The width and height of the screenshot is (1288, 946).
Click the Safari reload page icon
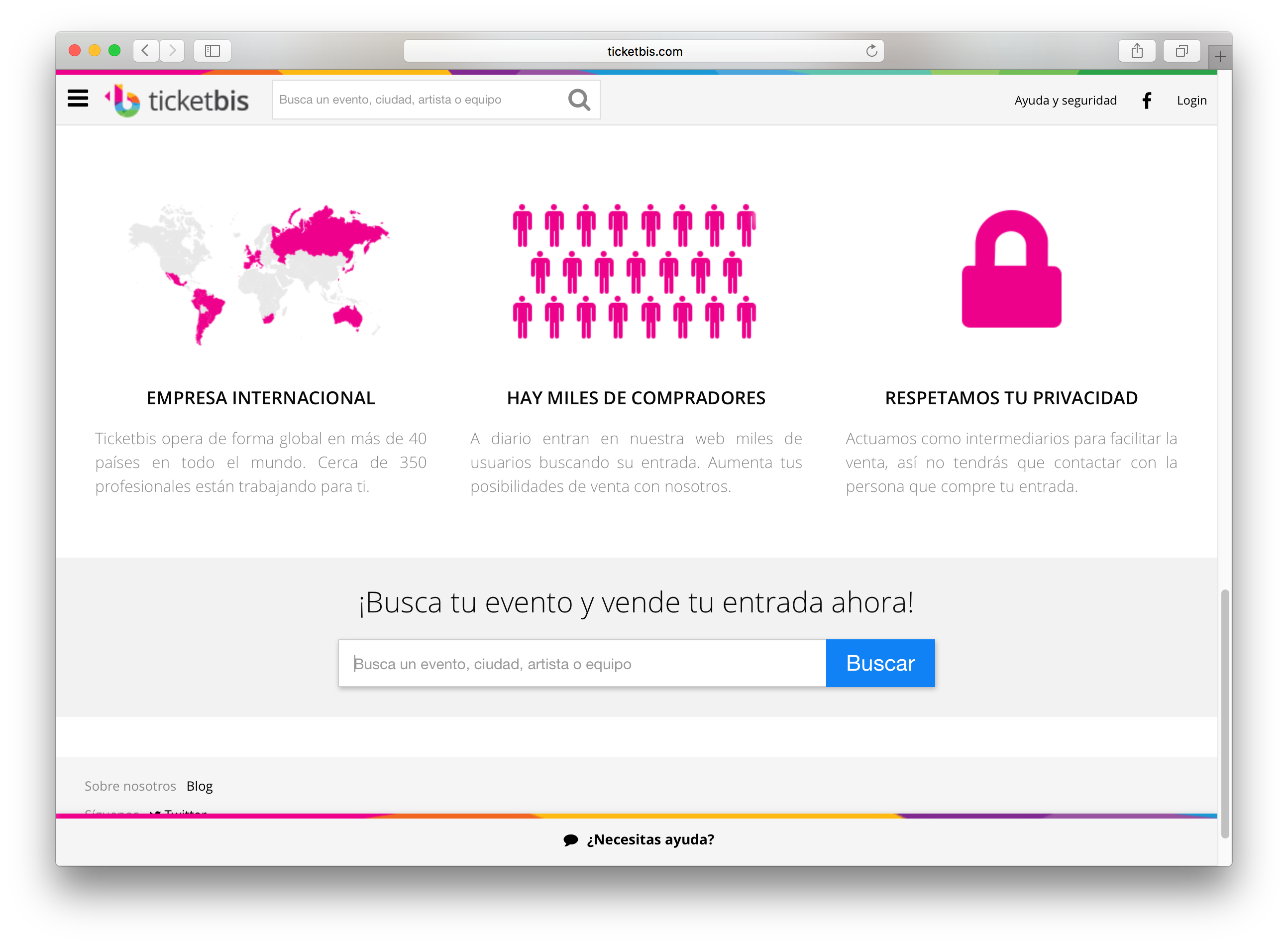pyautogui.click(x=871, y=51)
